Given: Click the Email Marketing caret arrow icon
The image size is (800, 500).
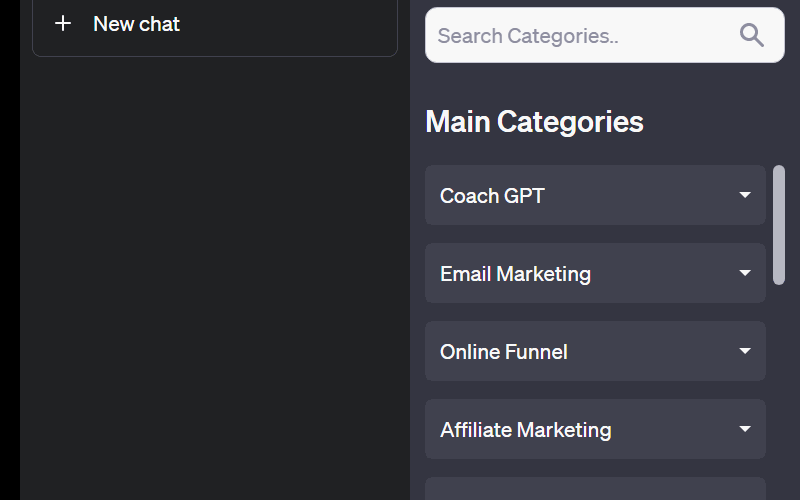Looking at the screenshot, I should 745,273.
